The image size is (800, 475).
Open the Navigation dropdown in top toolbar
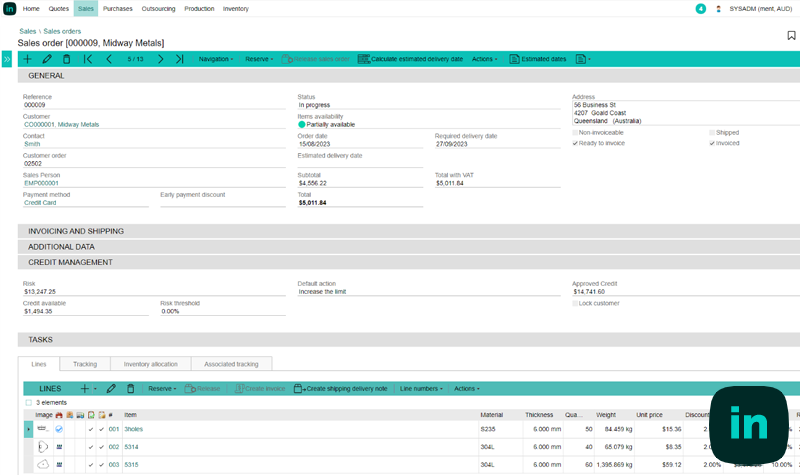216,59
